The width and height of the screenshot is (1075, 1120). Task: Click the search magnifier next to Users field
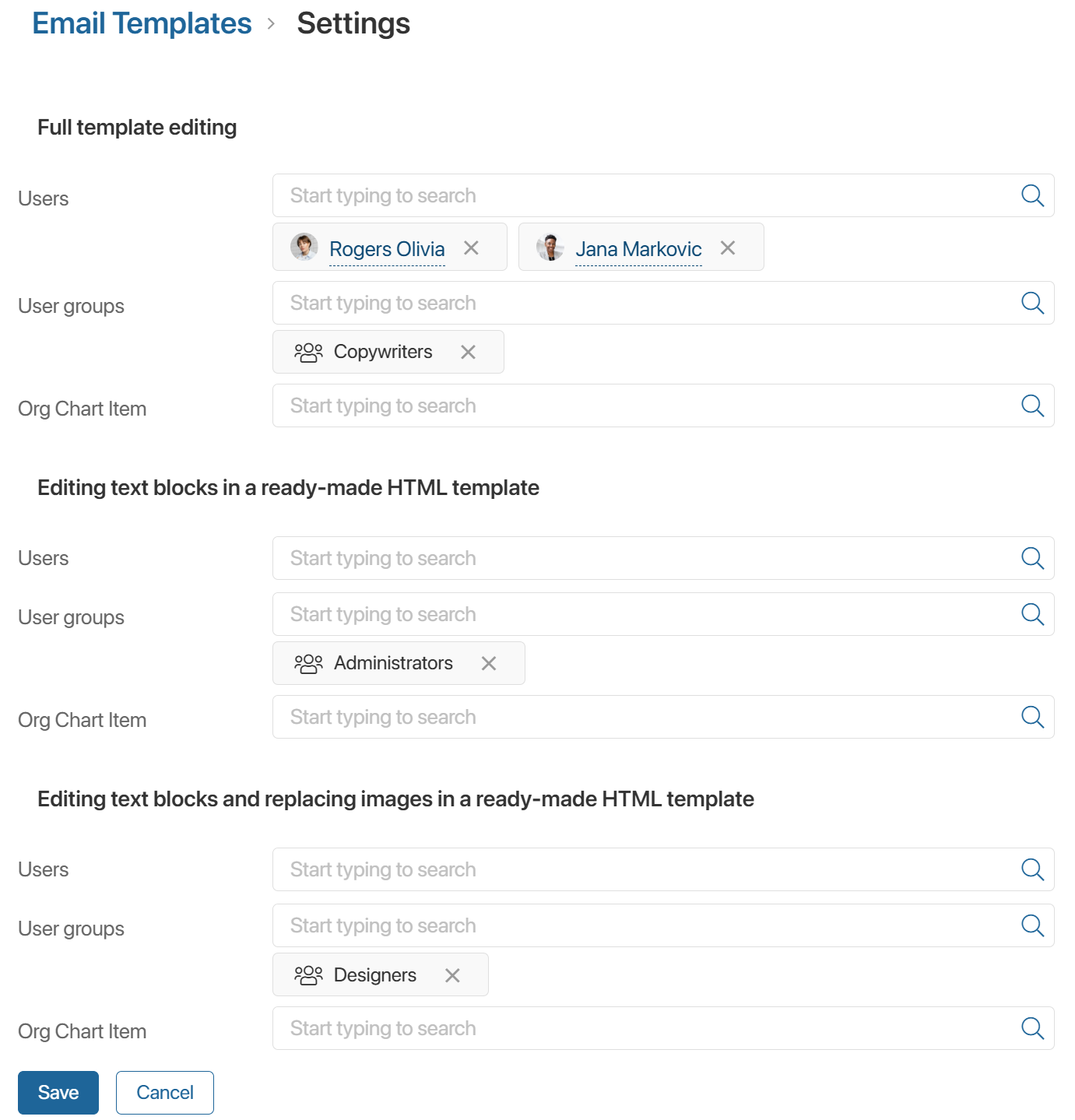click(x=1032, y=195)
